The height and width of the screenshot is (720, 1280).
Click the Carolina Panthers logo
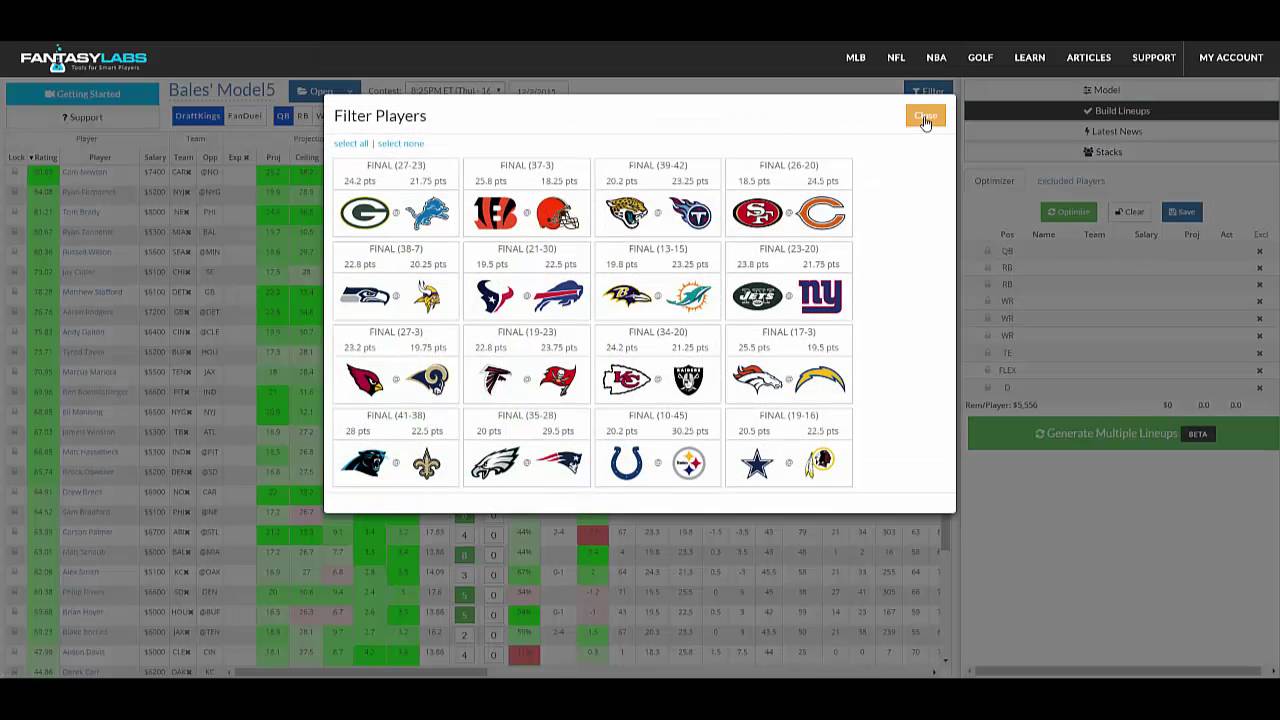pyautogui.click(x=365, y=463)
